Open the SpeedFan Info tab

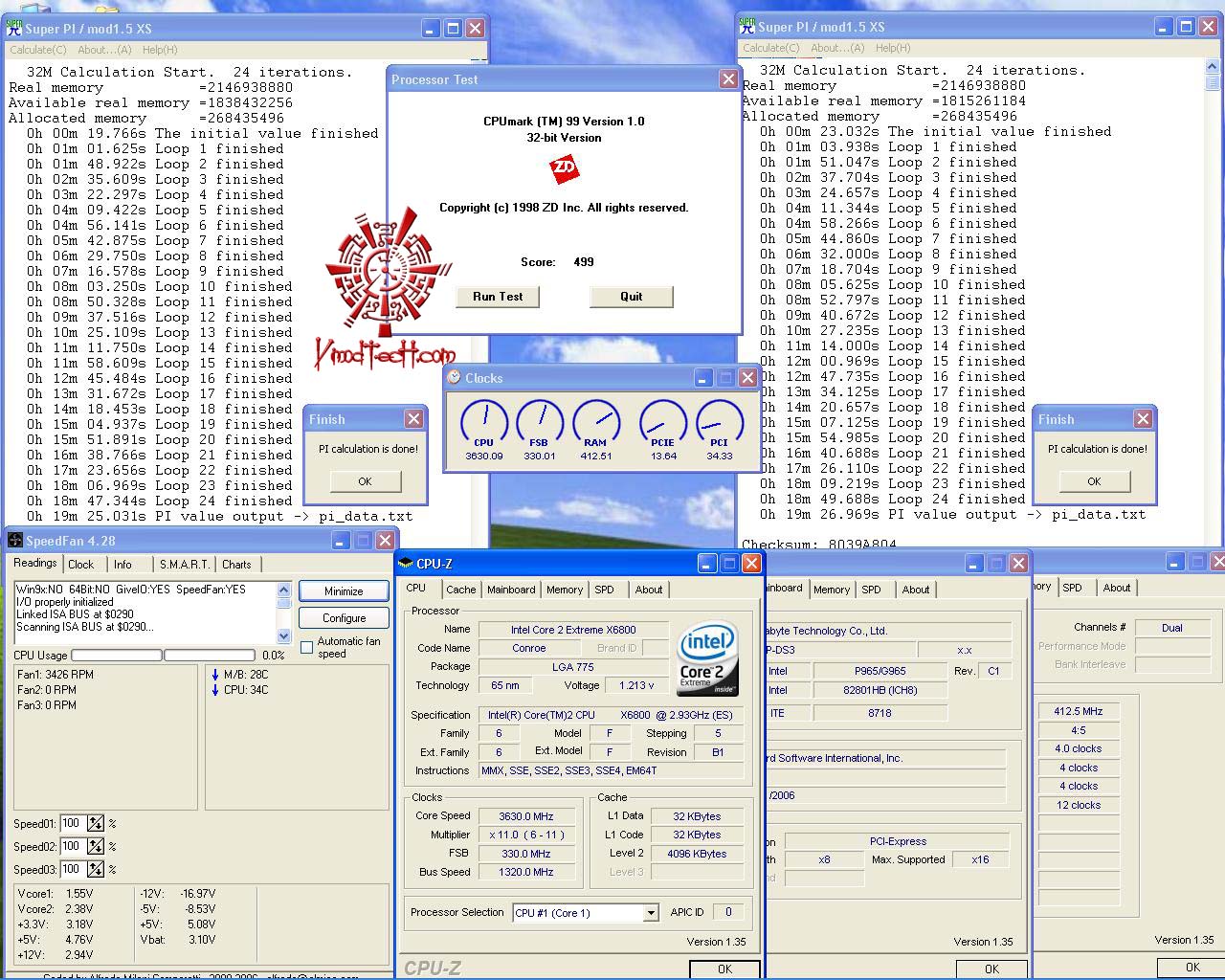(x=123, y=565)
